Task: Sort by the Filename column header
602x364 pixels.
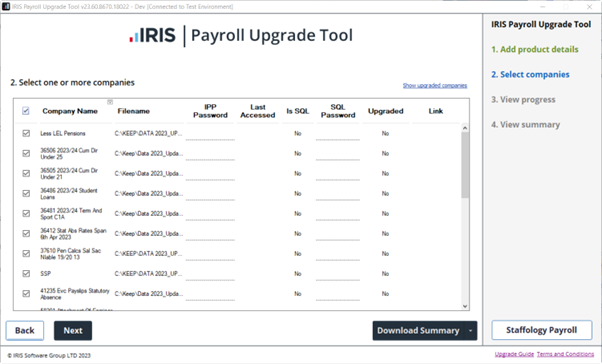Action: (134, 111)
